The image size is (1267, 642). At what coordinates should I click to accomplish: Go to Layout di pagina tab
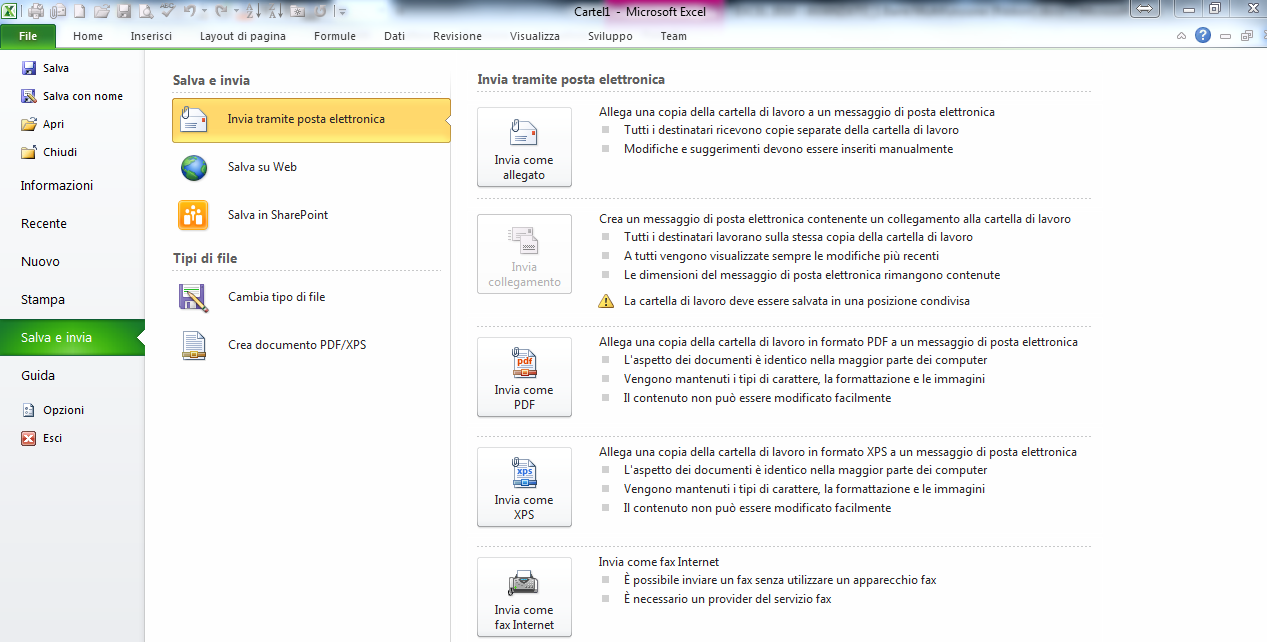[243, 36]
